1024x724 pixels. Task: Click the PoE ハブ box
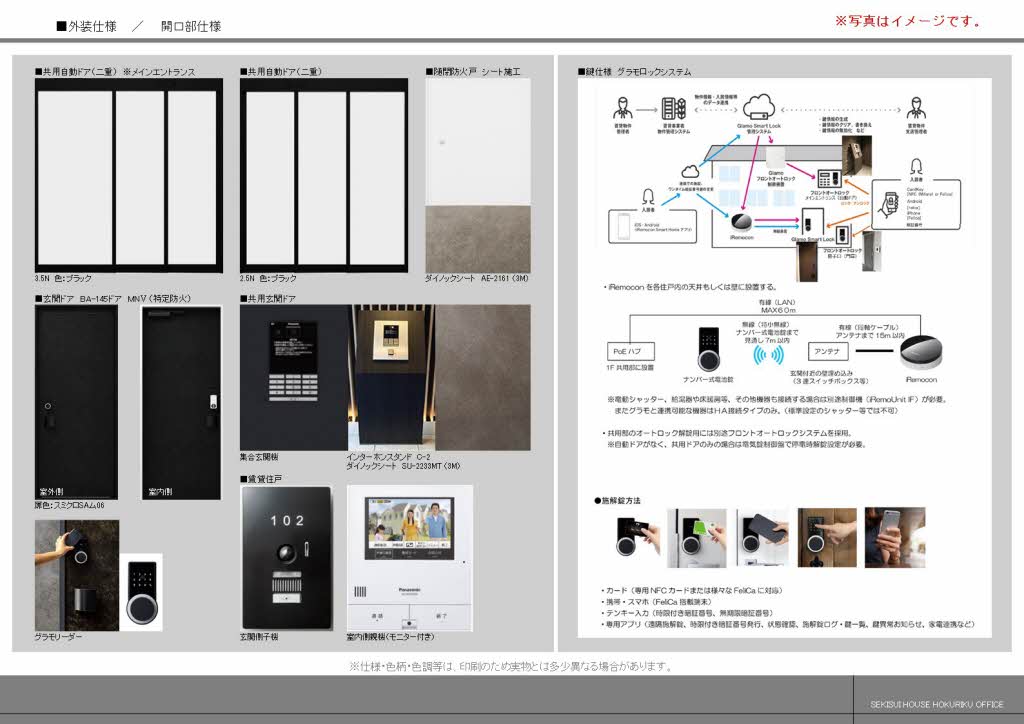point(636,352)
